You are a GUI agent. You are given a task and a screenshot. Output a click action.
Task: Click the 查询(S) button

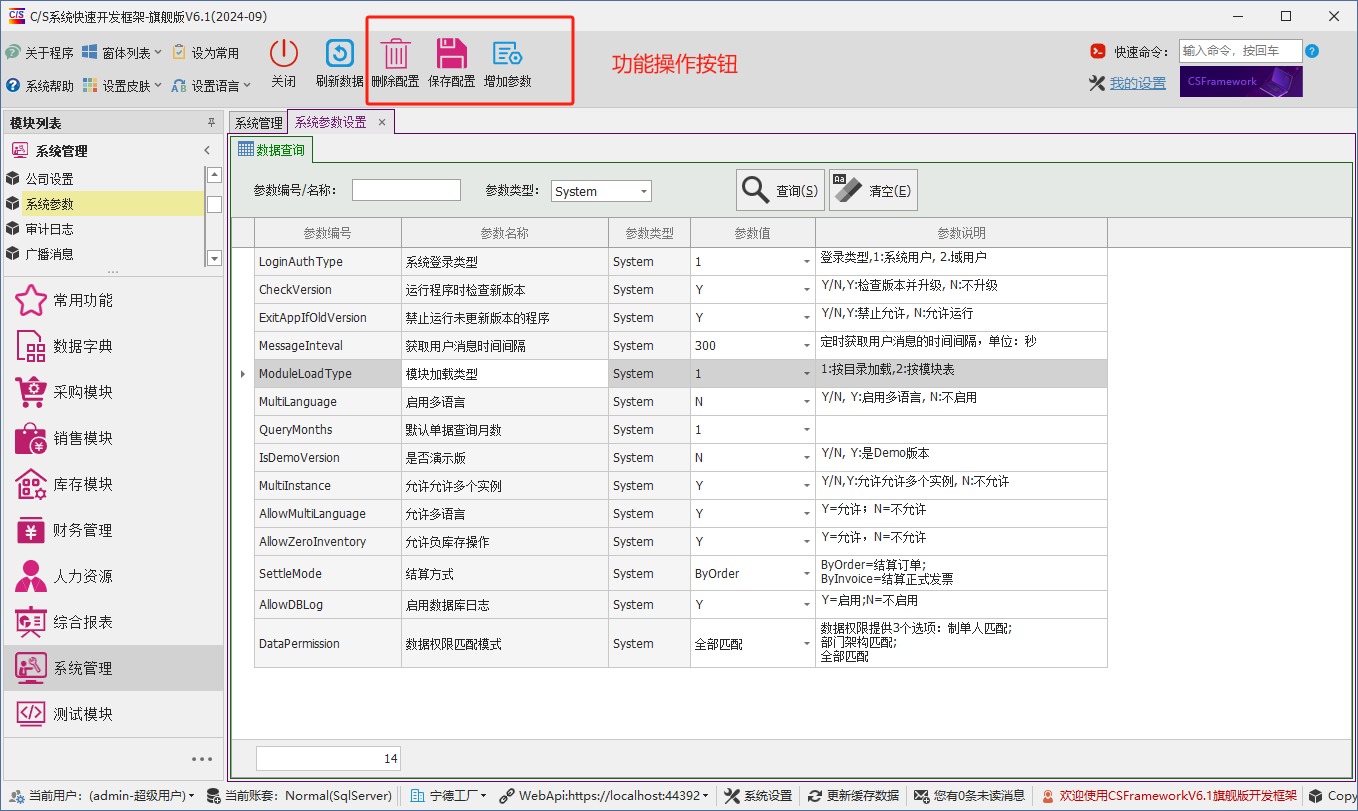pos(781,190)
